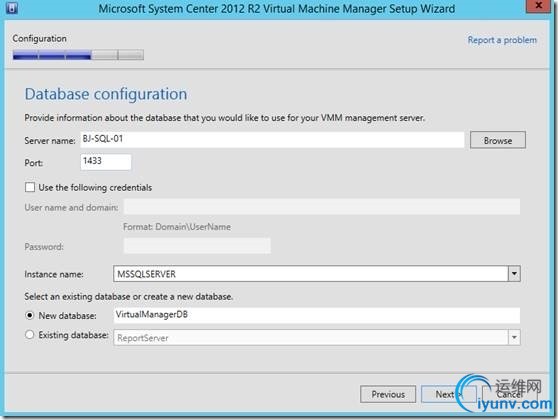Click the setup wizard icon in title bar
This screenshot has height=420, width=558.
coord(11,7)
